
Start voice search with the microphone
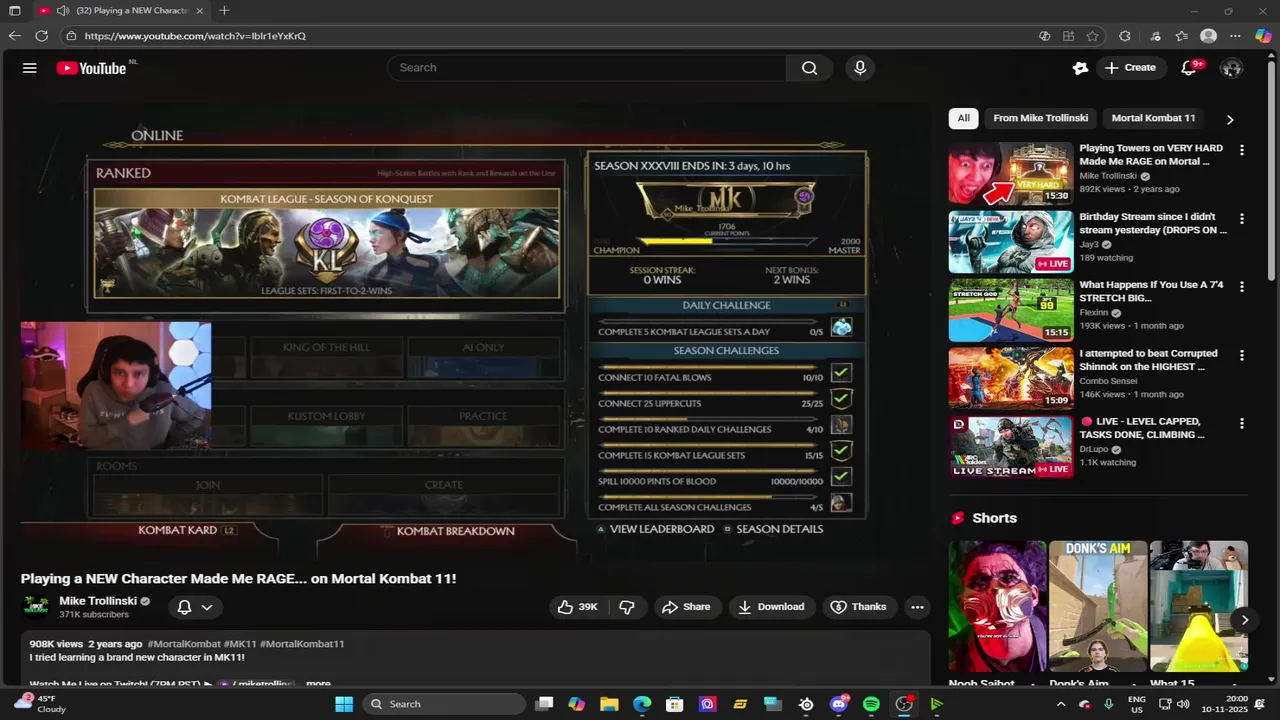(860, 68)
